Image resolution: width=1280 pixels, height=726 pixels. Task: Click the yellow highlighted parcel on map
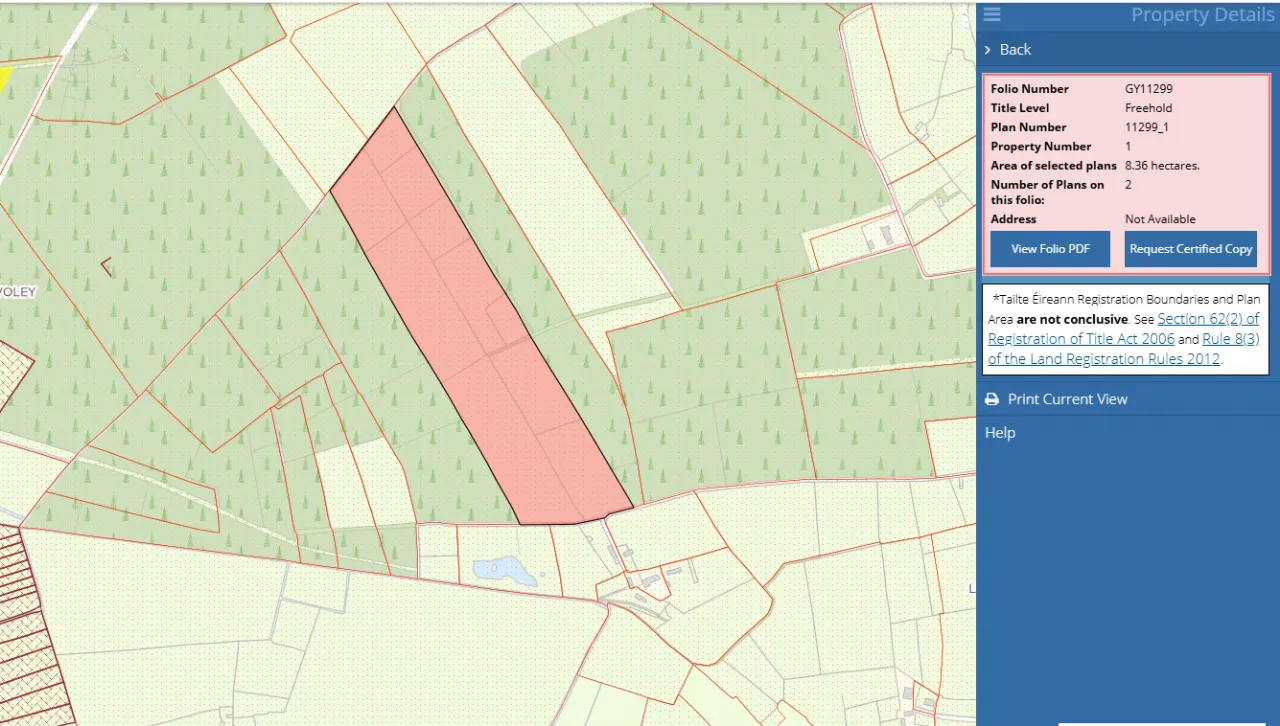[x=4, y=80]
